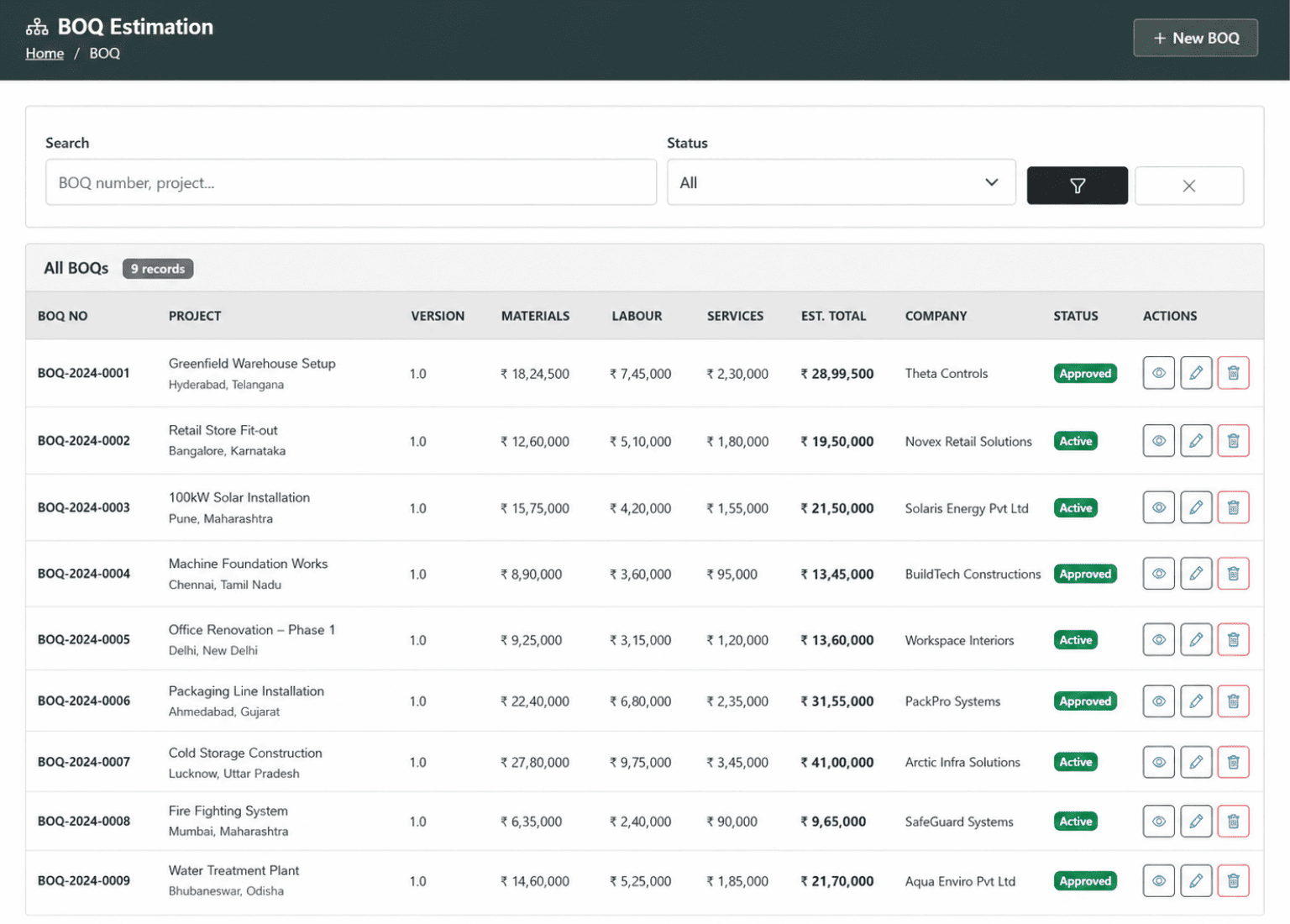Screen dimensions: 1290x924
Task: Click Arctic Infra Solutions company cell
Action: 962,763
